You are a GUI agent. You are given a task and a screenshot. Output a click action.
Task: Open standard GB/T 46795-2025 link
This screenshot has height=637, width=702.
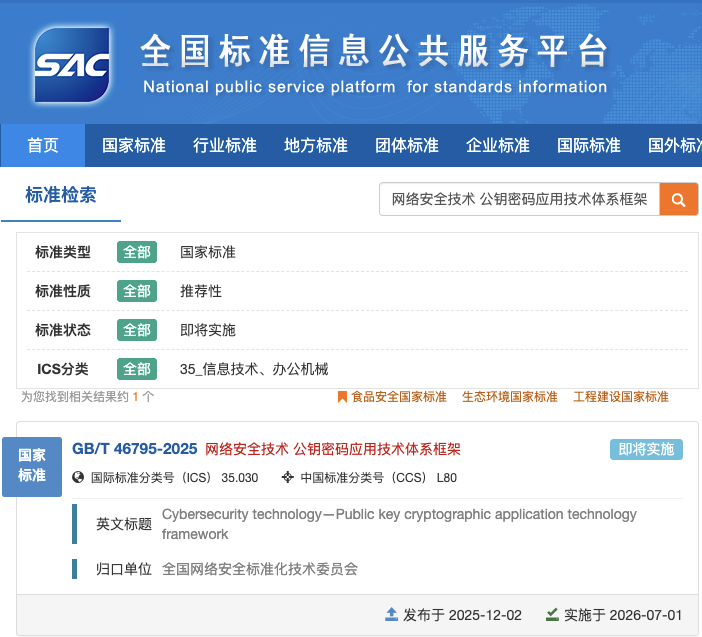coord(135,449)
